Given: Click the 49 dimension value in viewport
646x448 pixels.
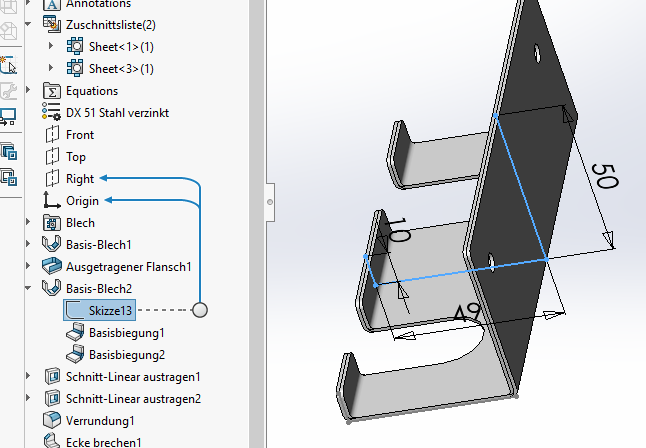Looking at the screenshot, I should [467, 313].
